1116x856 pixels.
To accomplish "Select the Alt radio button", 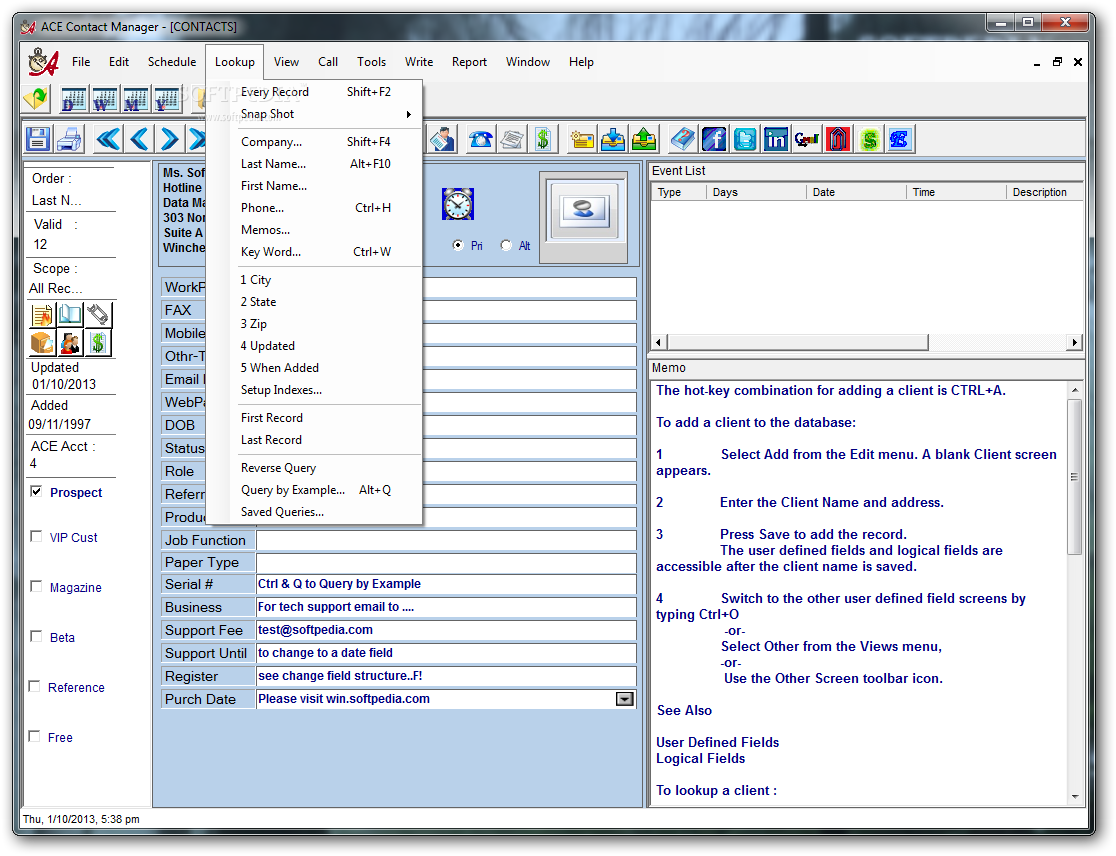I will [x=506, y=245].
